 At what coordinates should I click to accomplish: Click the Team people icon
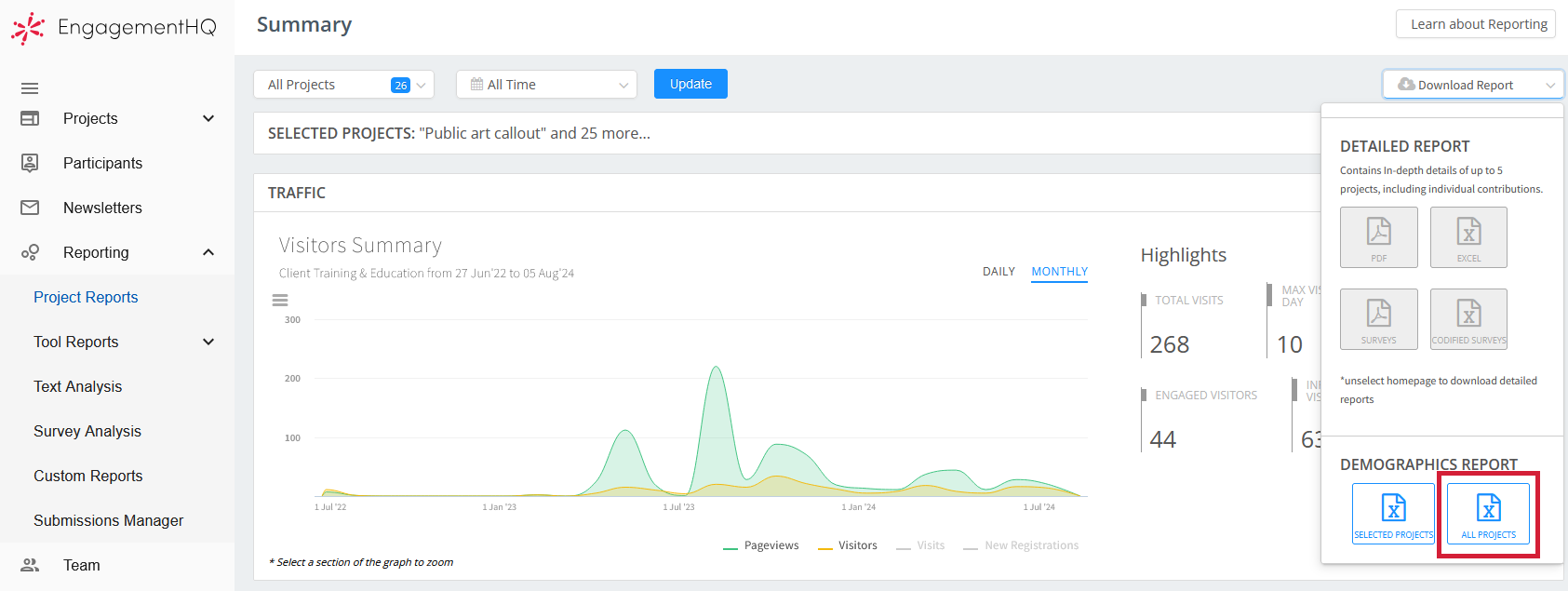tap(30, 565)
